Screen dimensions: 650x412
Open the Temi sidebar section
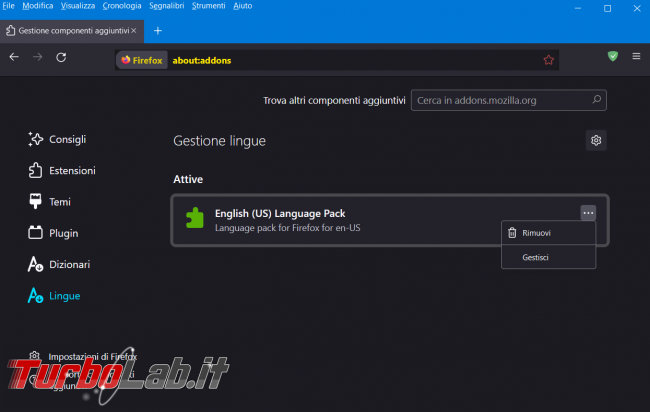point(50,202)
